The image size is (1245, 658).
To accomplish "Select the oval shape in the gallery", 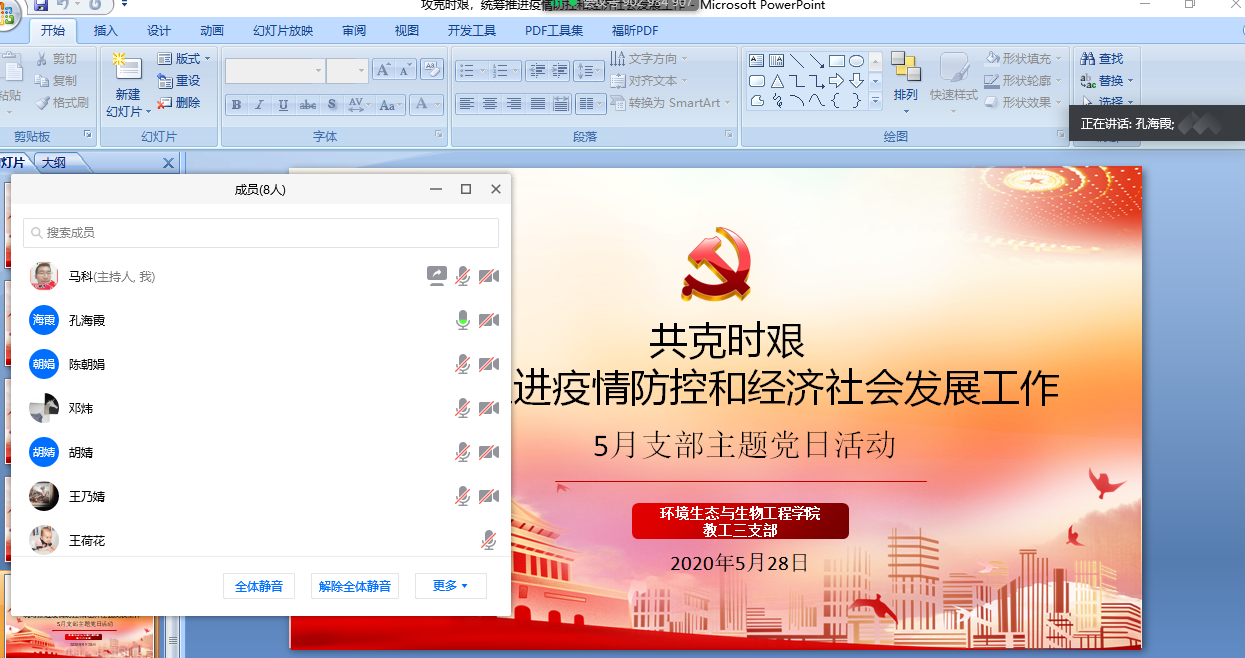I will coord(856,61).
